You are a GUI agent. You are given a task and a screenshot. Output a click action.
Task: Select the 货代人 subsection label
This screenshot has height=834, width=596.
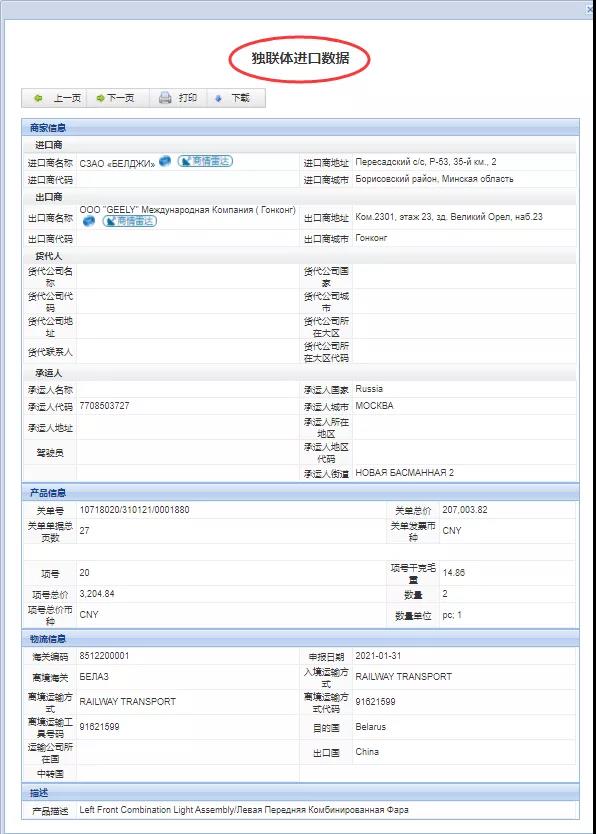point(48,256)
